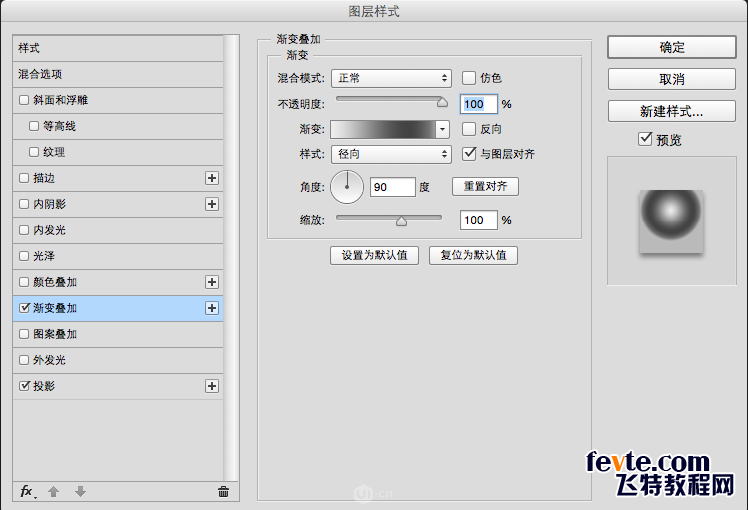This screenshot has height=510, width=748.
Task: Open the 内发光 settings row
Action: pos(118,230)
